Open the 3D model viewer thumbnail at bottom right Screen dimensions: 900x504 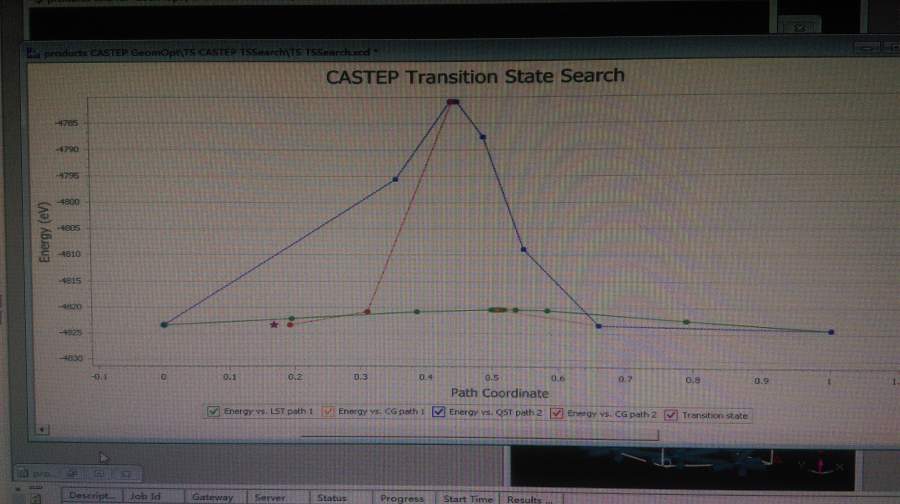tap(682, 468)
